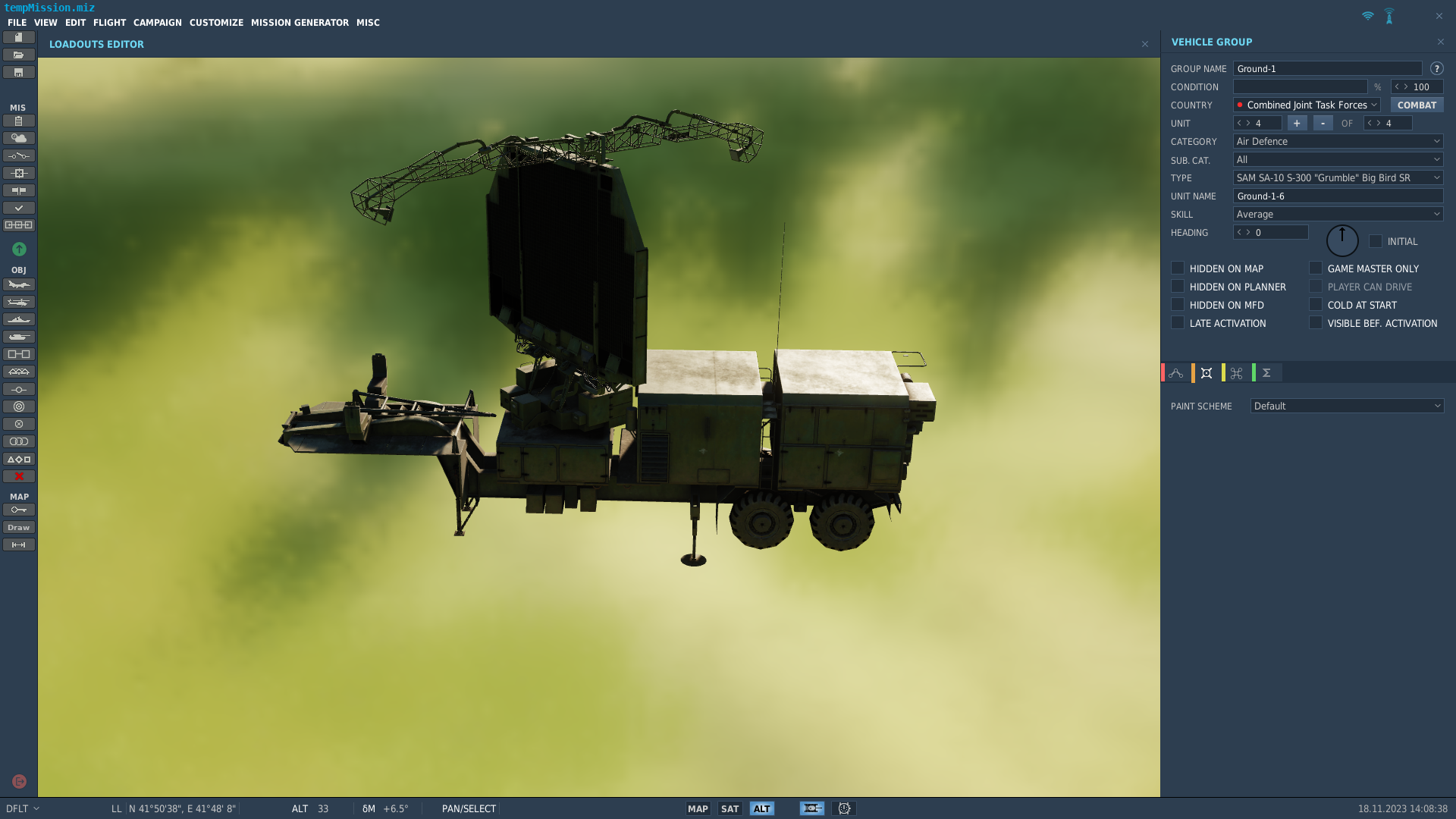
Task: Open the CAMPAIGN menu
Action: 158,23
